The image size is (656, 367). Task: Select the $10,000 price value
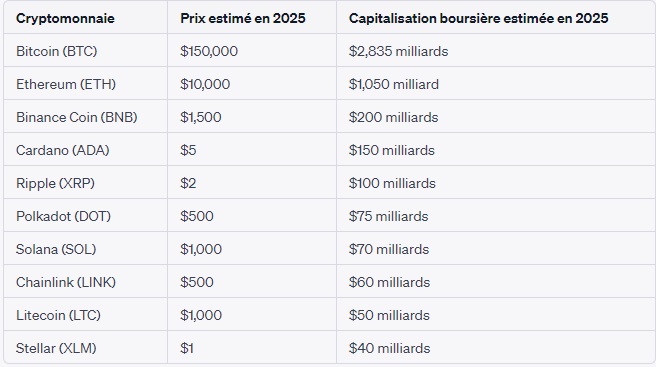(205, 84)
